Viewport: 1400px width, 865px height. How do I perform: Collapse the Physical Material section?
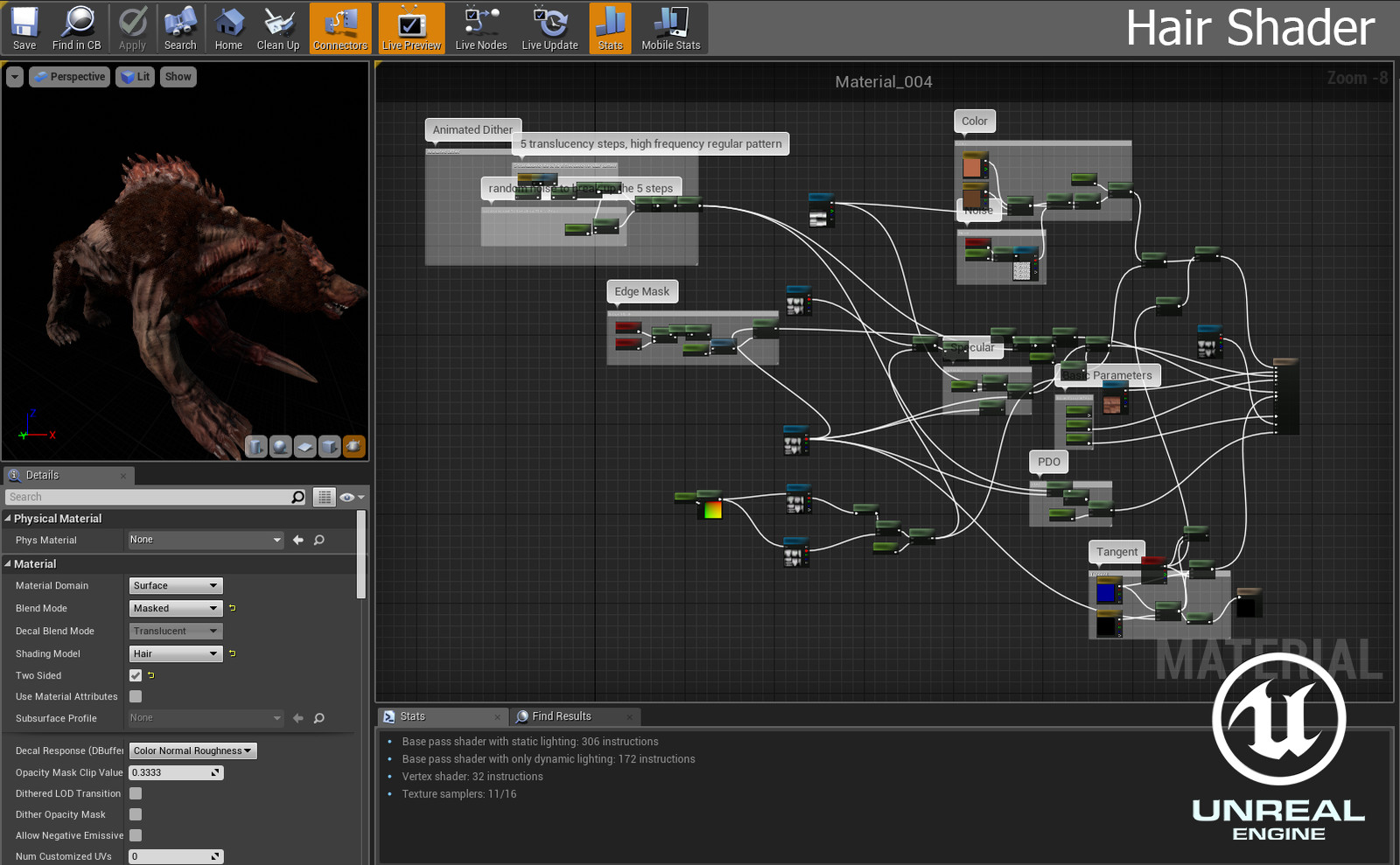[8, 519]
